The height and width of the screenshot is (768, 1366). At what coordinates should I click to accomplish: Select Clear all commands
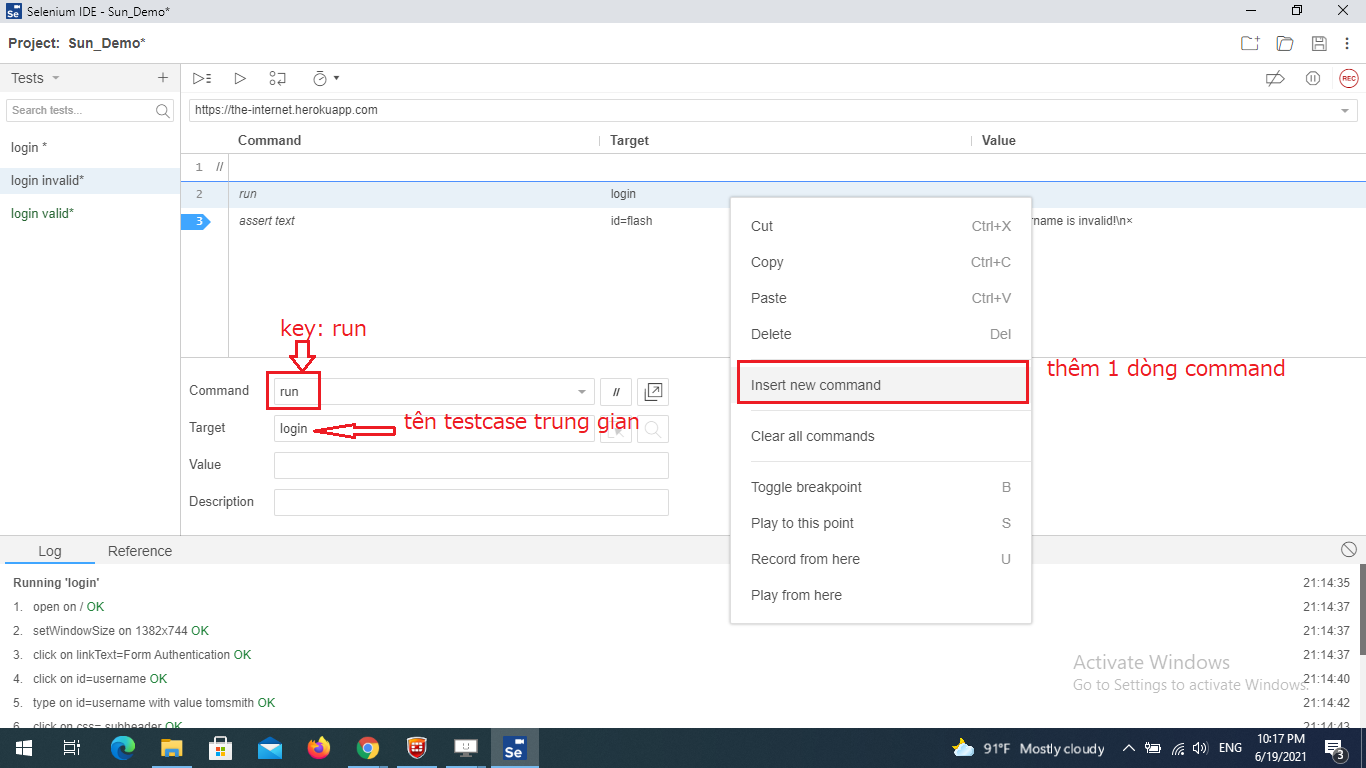point(881,436)
